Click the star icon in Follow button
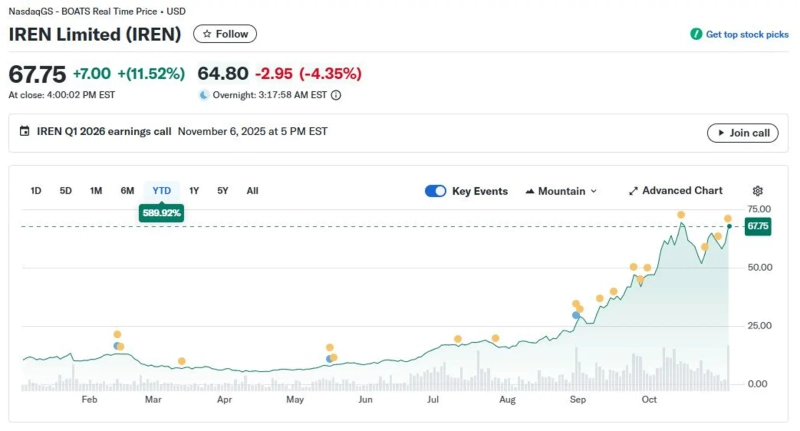800x431 pixels. 207,34
